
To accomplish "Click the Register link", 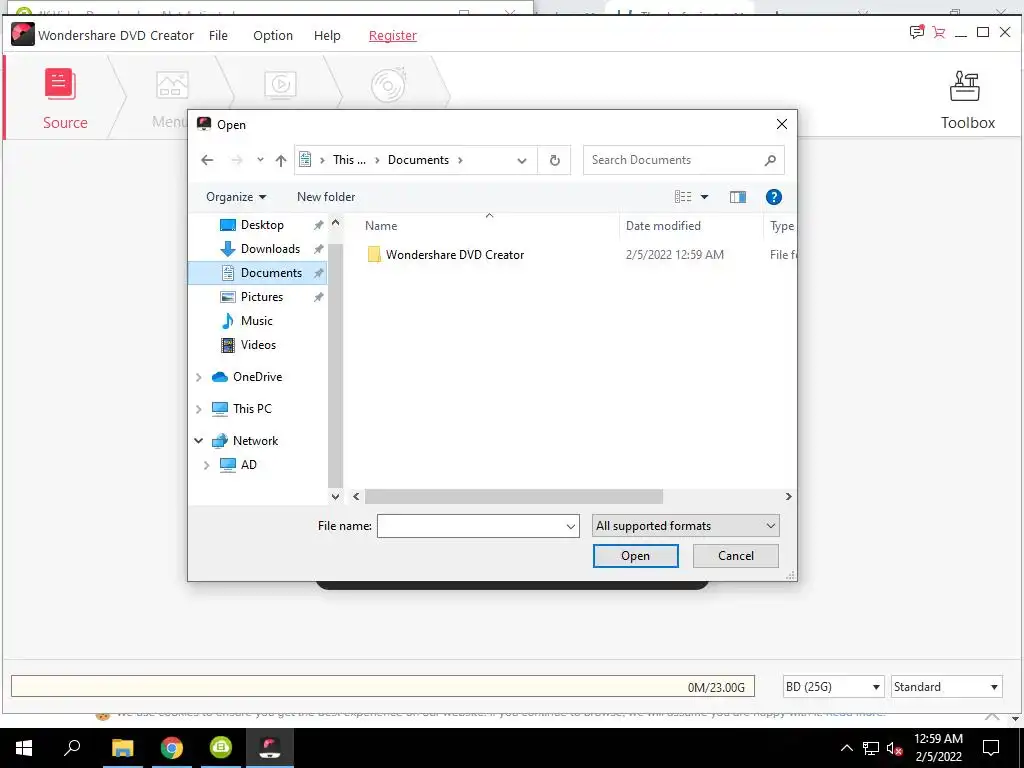I will (392, 35).
